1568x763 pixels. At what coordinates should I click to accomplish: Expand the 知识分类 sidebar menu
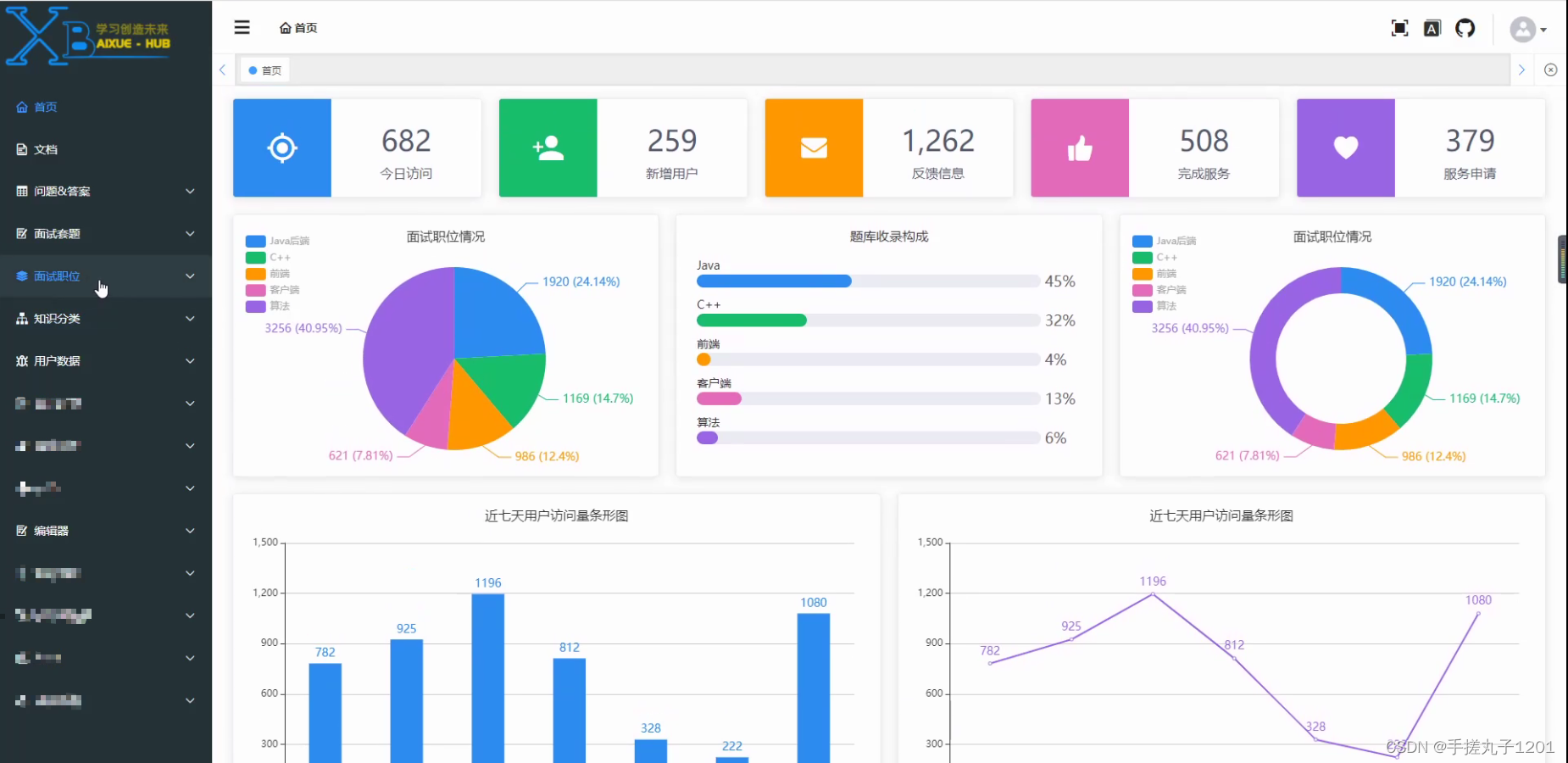pyautogui.click(x=106, y=319)
